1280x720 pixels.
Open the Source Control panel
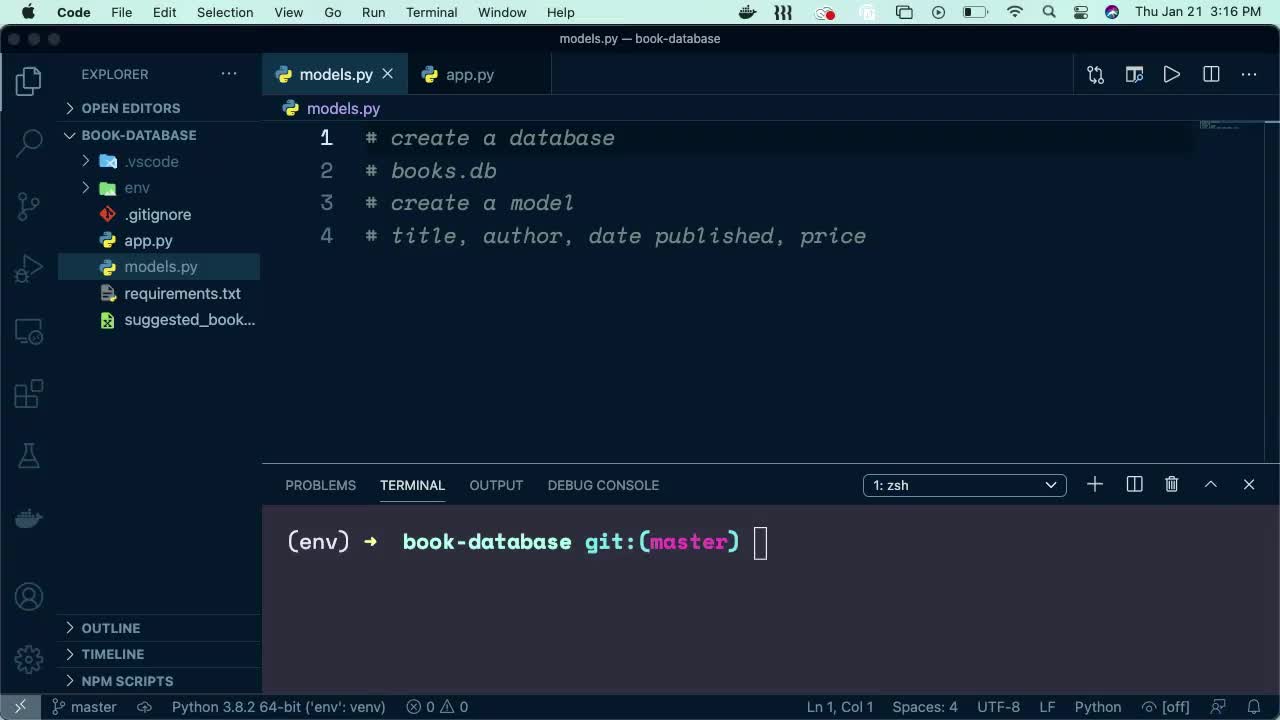(x=28, y=205)
